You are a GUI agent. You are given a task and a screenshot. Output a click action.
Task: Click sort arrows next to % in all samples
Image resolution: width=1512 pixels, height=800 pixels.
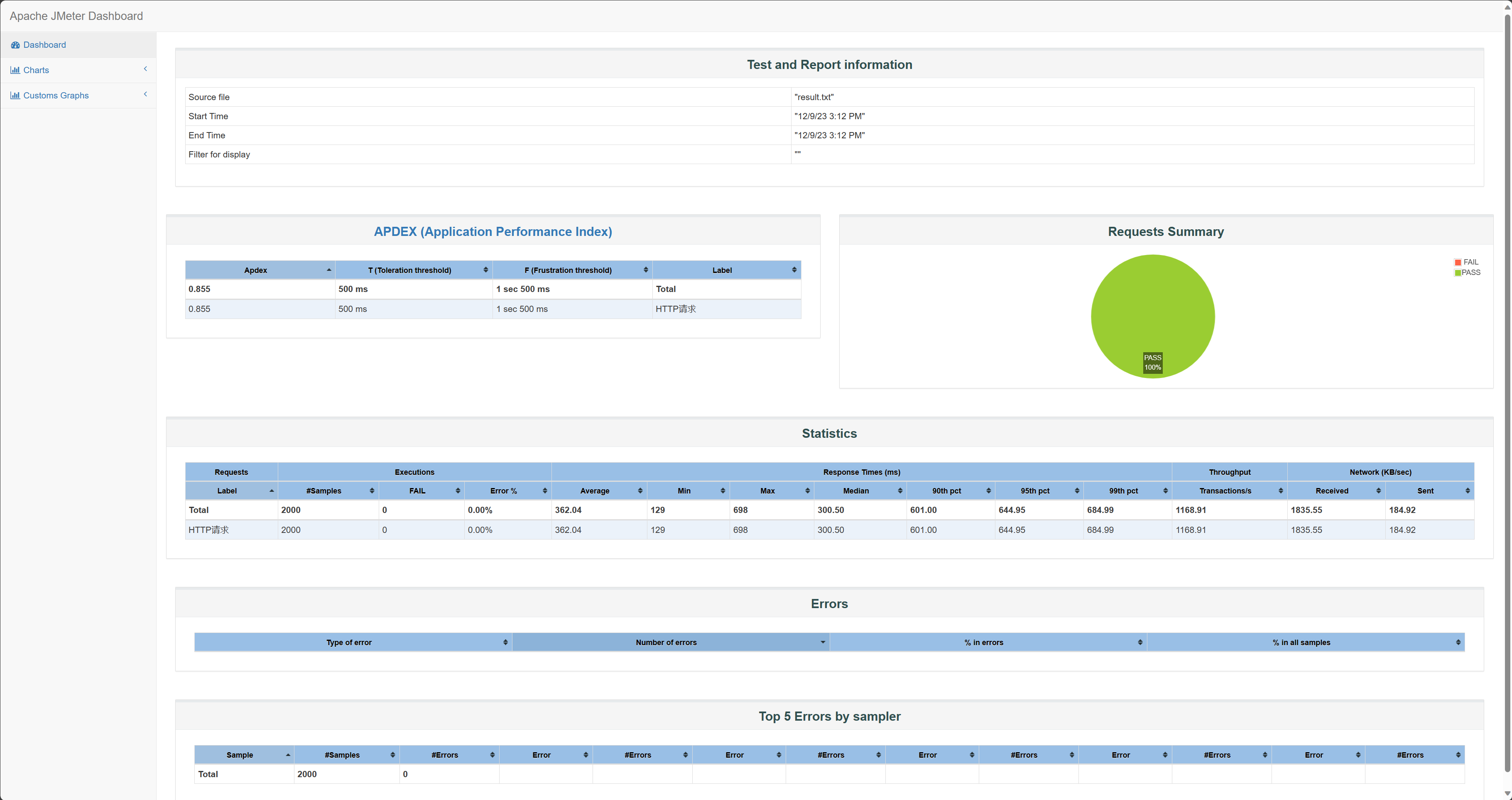pyautogui.click(x=1458, y=642)
